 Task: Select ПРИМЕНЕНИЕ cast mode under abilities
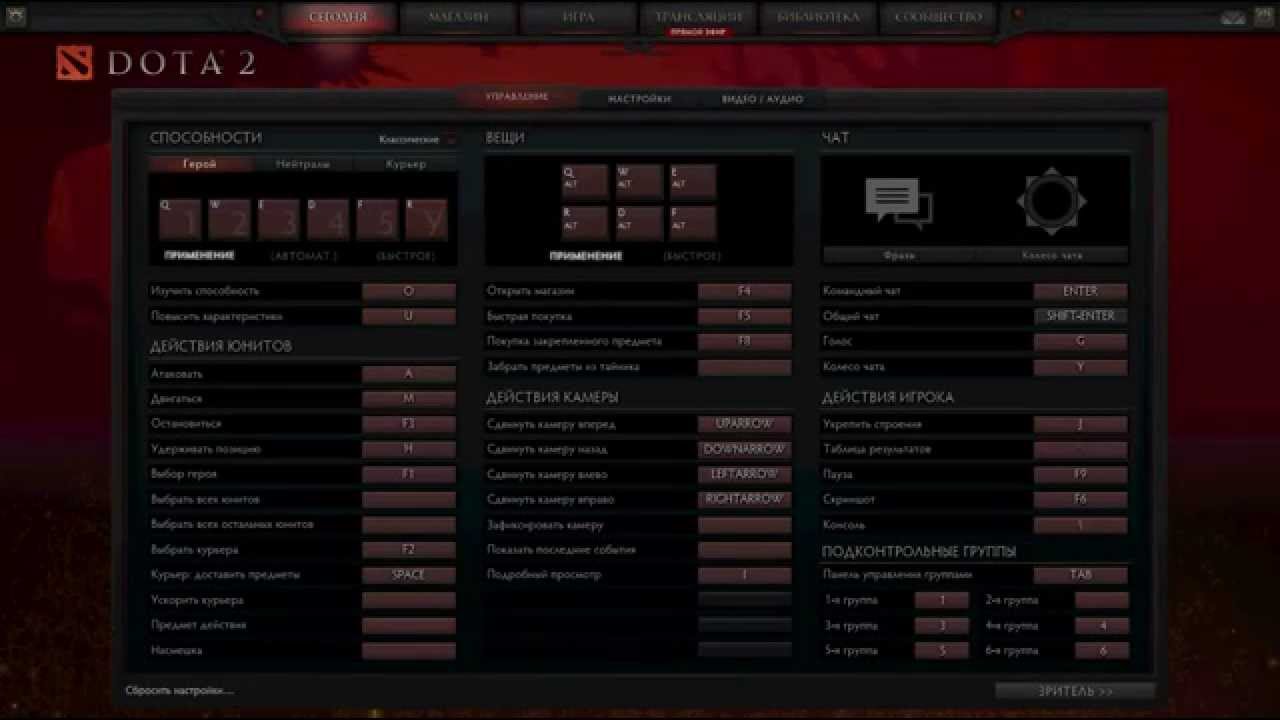(x=199, y=255)
